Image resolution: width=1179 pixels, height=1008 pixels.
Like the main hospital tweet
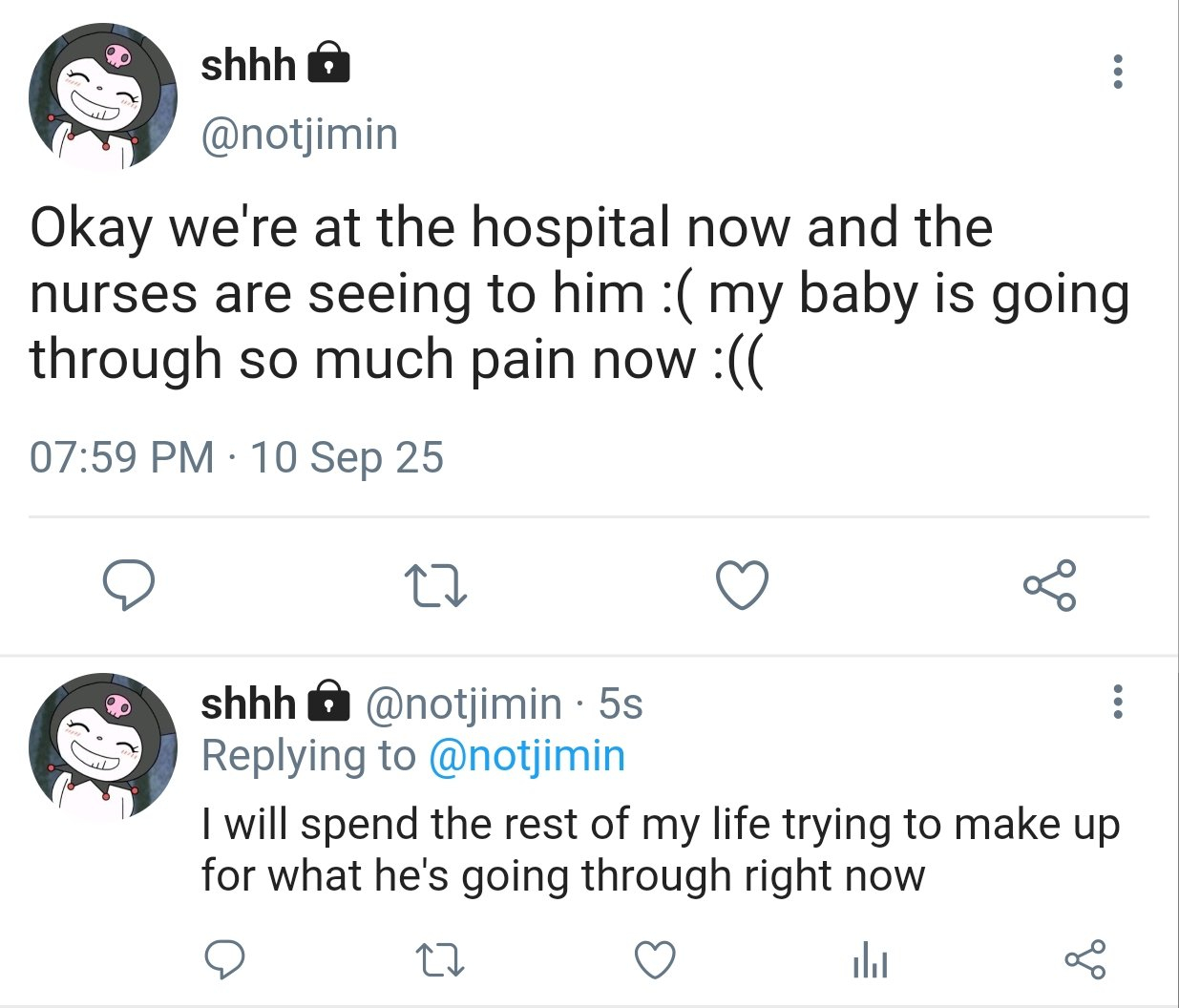[742, 585]
